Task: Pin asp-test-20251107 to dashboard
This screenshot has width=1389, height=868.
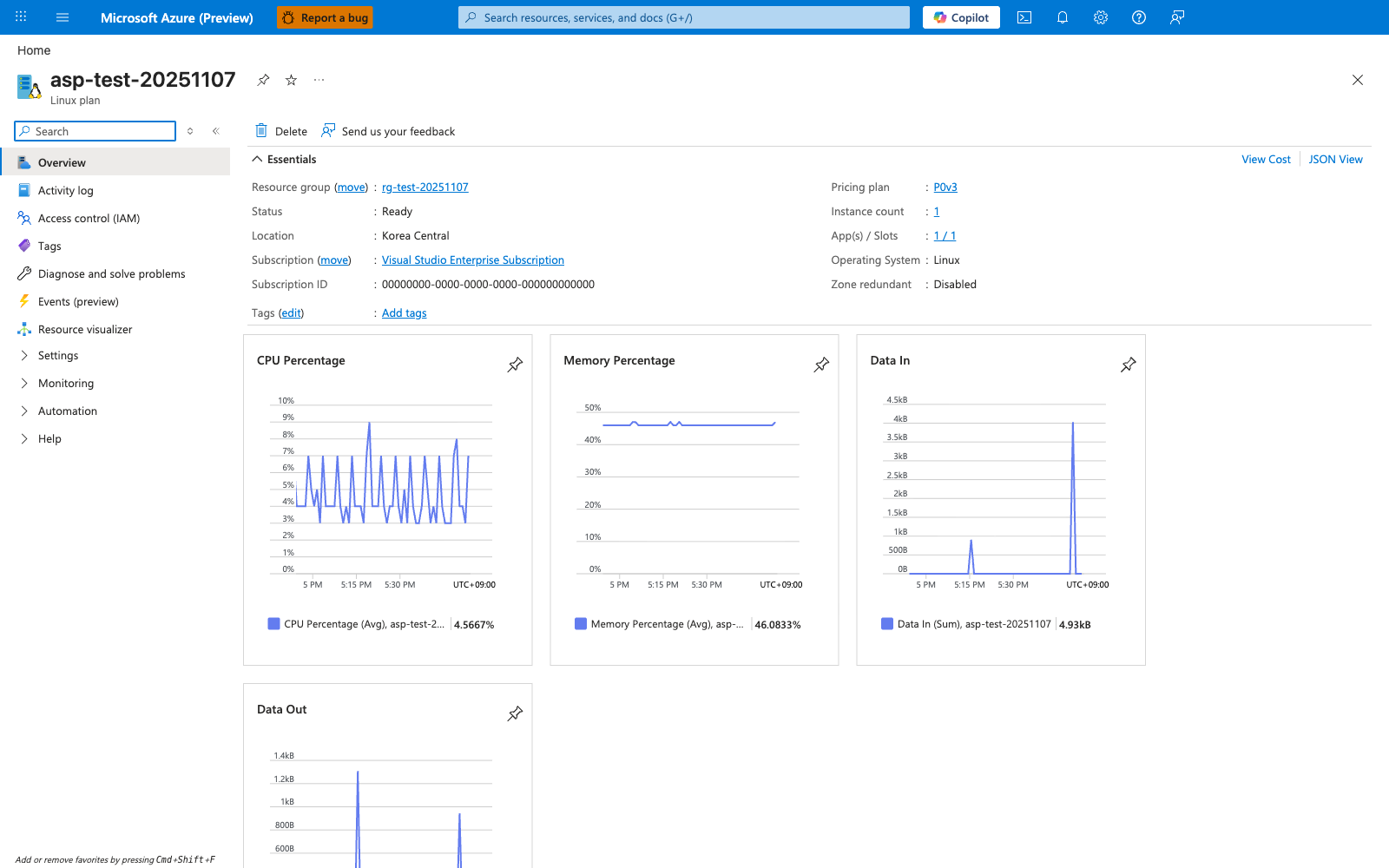Action: pyautogui.click(x=263, y=80)
